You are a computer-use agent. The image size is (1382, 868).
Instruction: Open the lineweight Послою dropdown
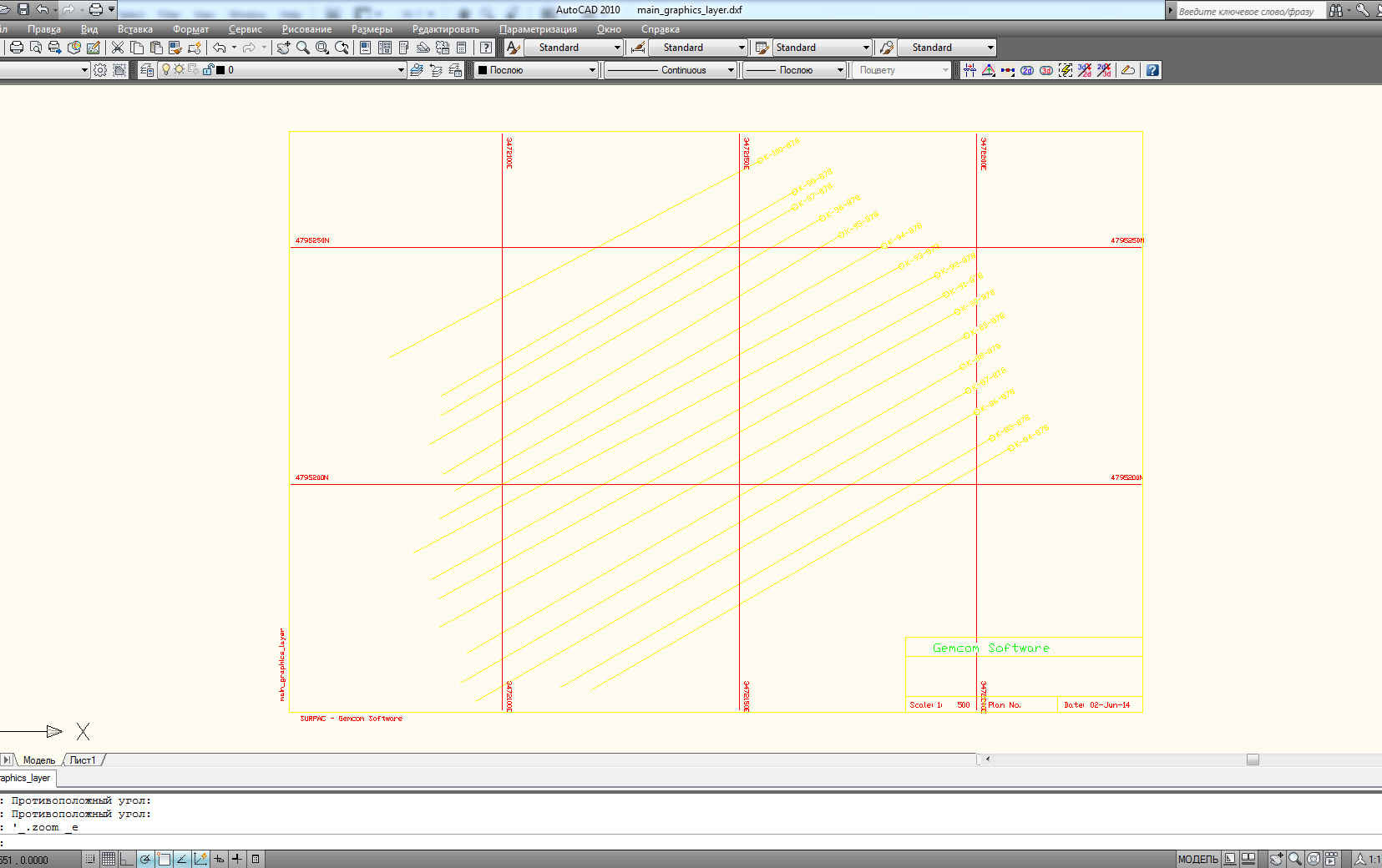coord(794,70)
